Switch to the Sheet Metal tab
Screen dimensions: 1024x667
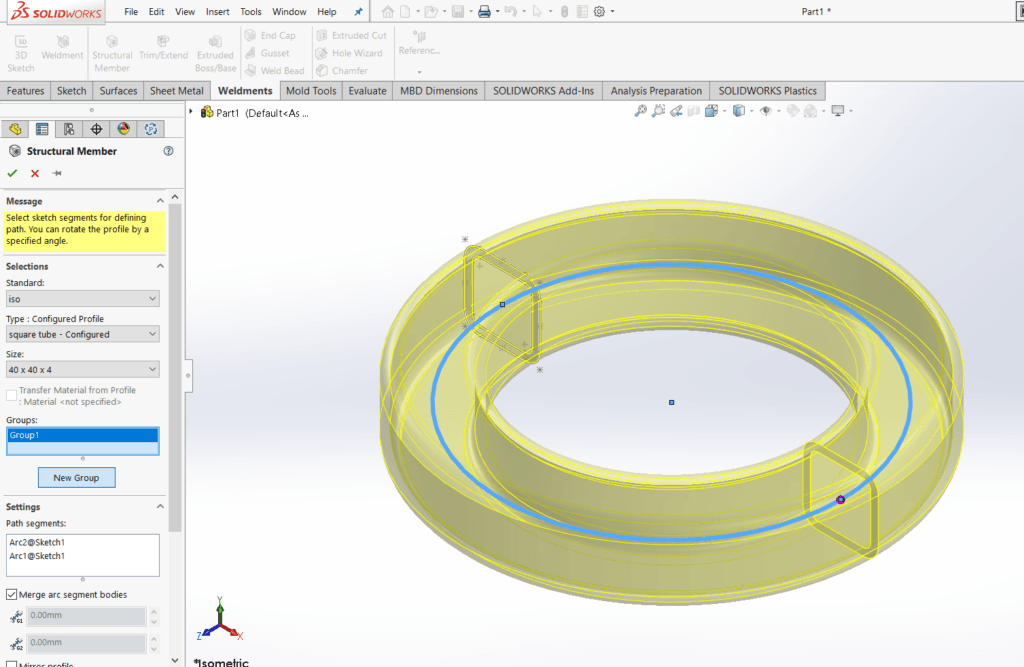click(x=176, y=91)
